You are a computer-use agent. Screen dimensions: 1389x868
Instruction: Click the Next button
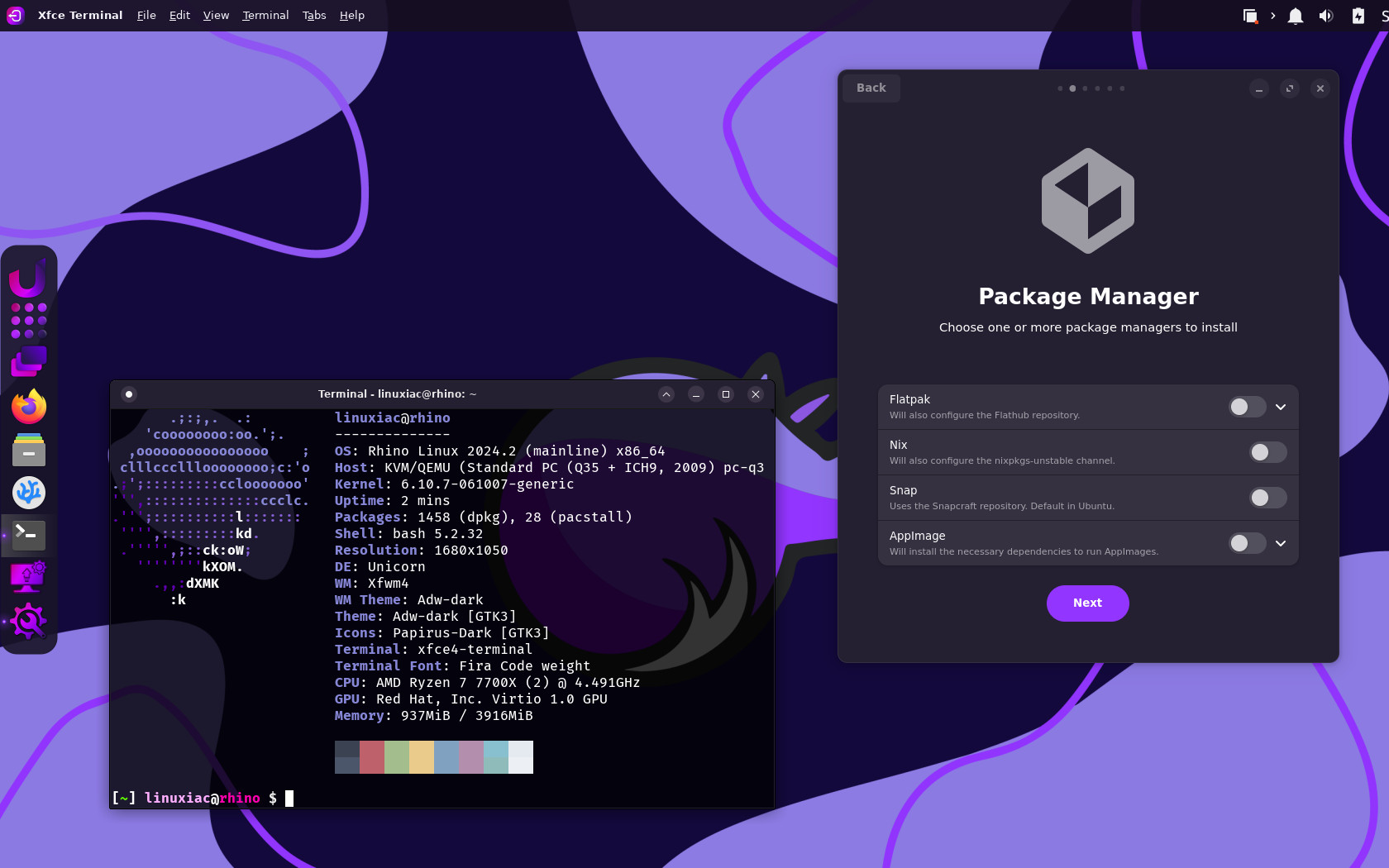[x=1088, y=603]
